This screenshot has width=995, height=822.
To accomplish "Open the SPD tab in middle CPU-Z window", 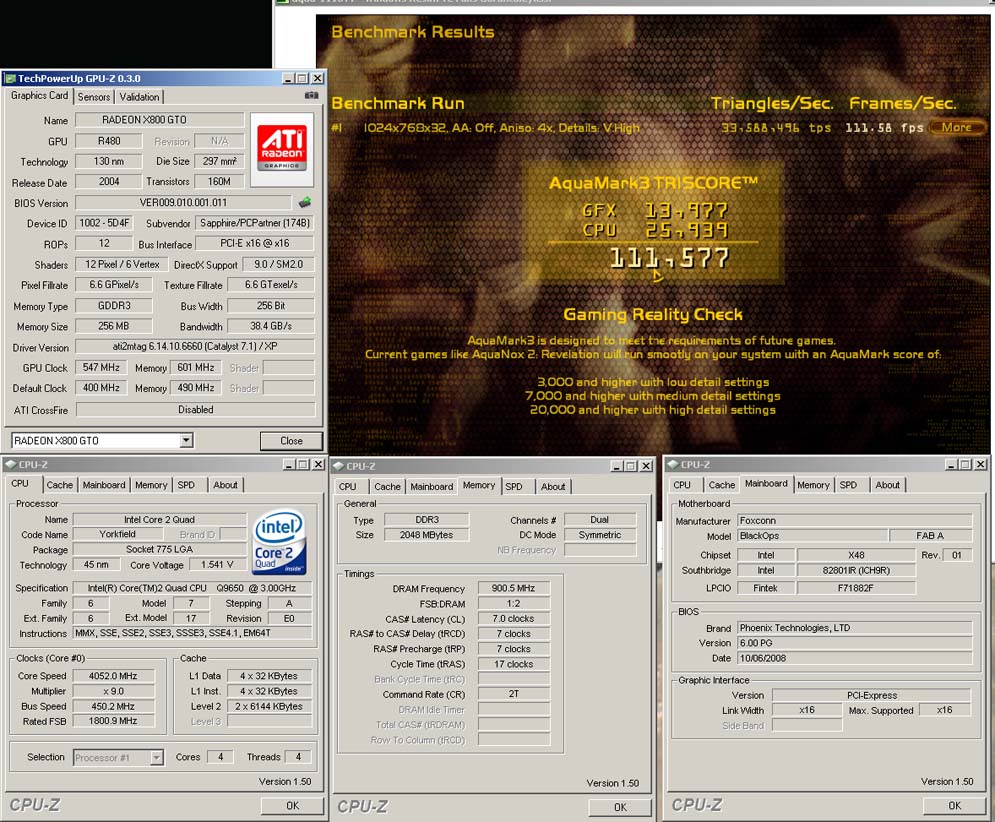I will coord(514,487).
